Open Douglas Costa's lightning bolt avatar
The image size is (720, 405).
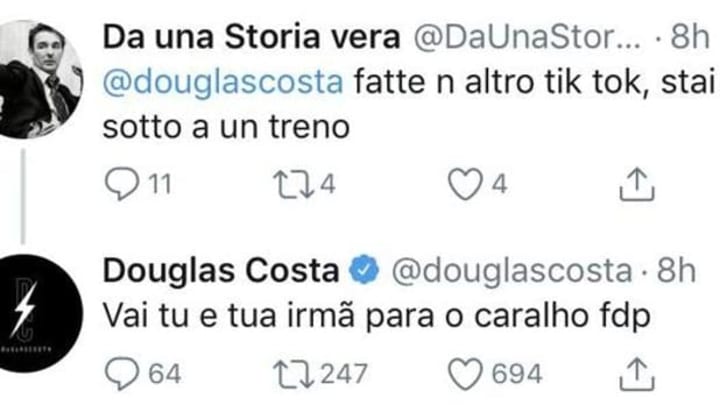click(38, 314)
